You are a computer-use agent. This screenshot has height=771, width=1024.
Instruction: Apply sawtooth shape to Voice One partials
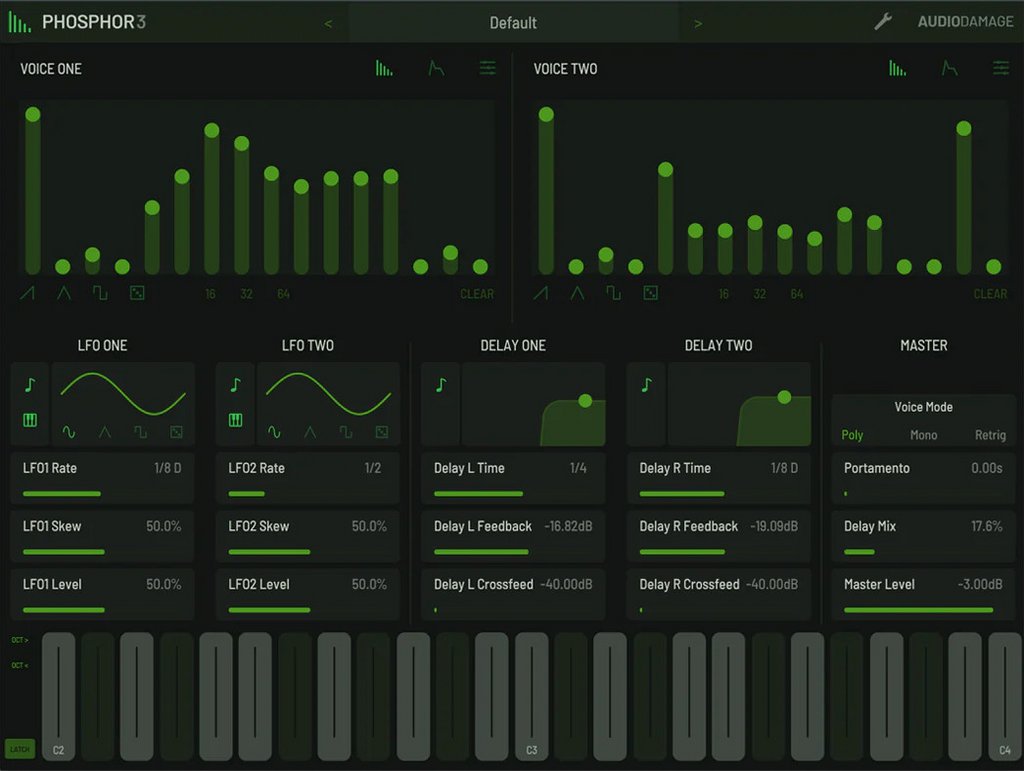[27, 293]
